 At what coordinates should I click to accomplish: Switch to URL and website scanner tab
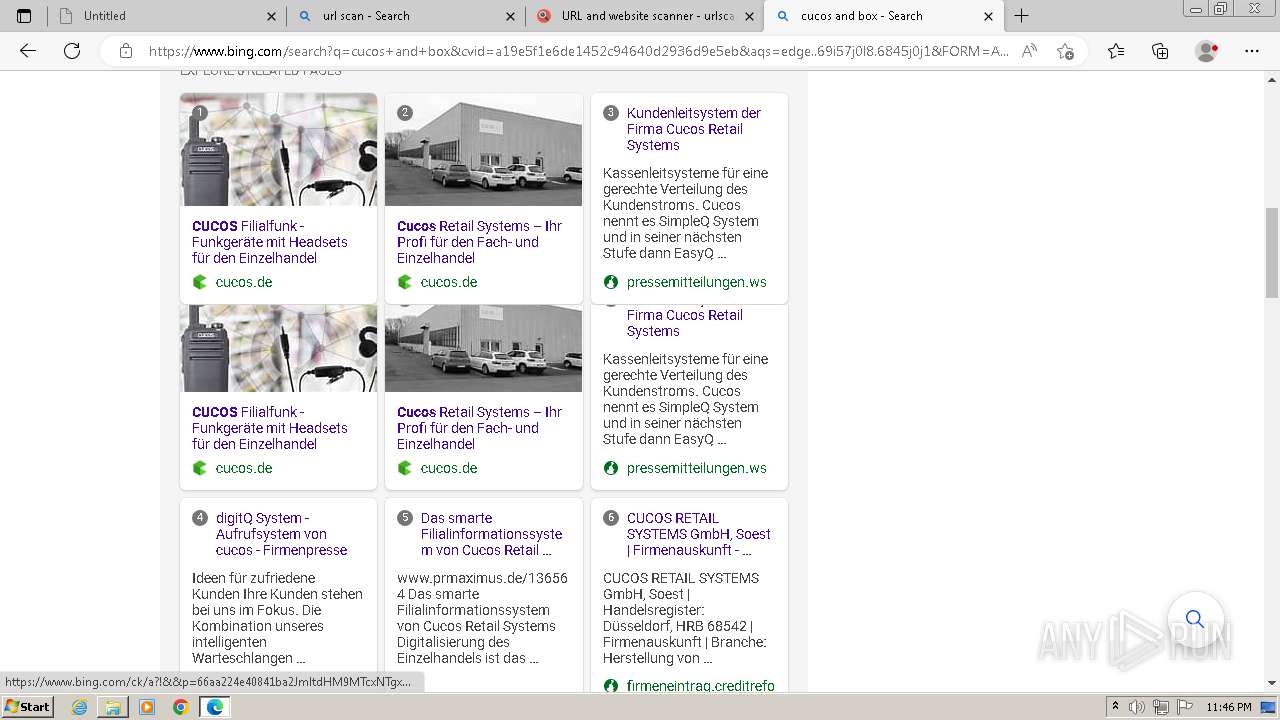tap(645, 16)
